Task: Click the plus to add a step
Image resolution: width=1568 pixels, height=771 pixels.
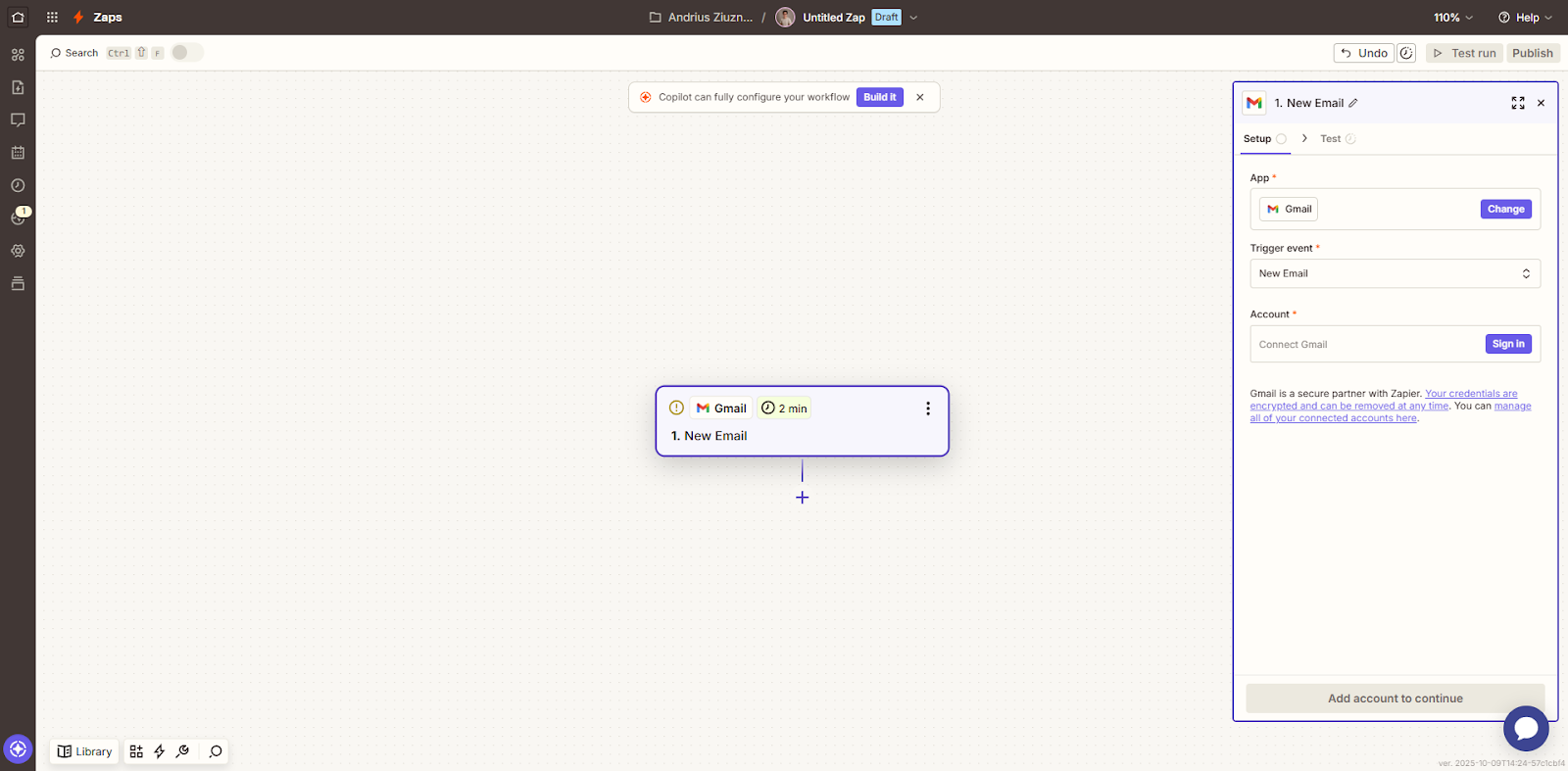Action: (803, 498)
